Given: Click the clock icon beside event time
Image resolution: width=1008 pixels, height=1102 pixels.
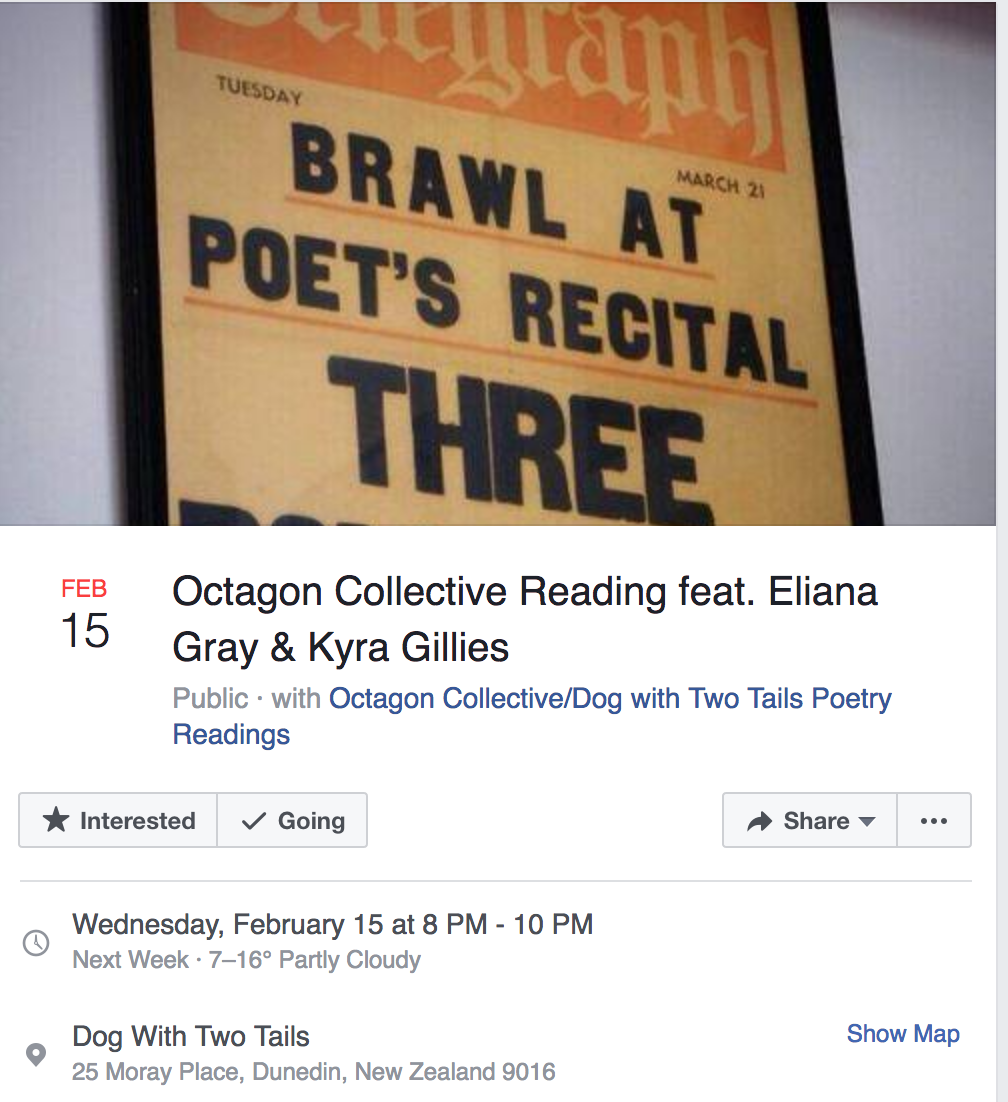Looking at the screenshot, I should coord(36,942).
